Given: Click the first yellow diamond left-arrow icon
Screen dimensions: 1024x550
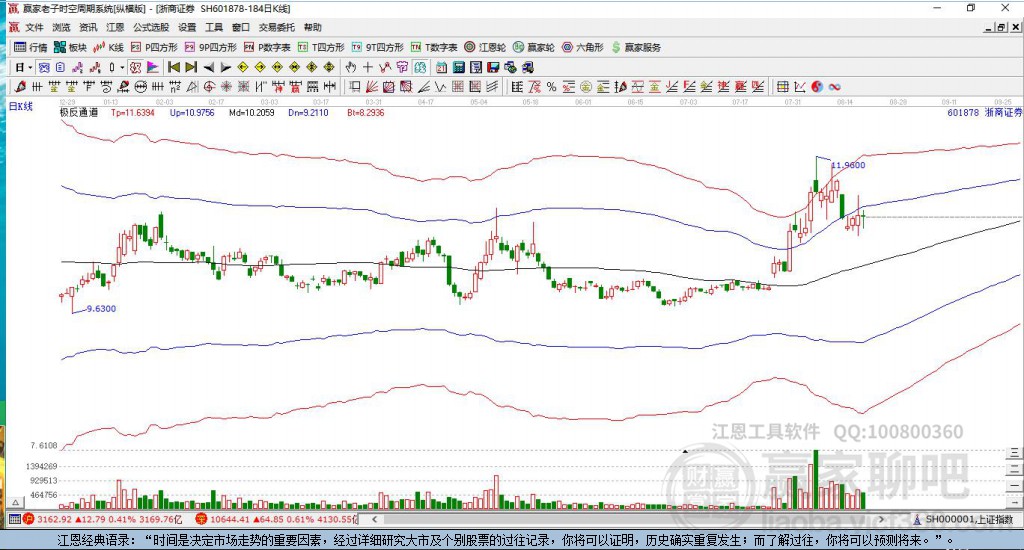Looking at the screenshot, I should pos(243,67).
